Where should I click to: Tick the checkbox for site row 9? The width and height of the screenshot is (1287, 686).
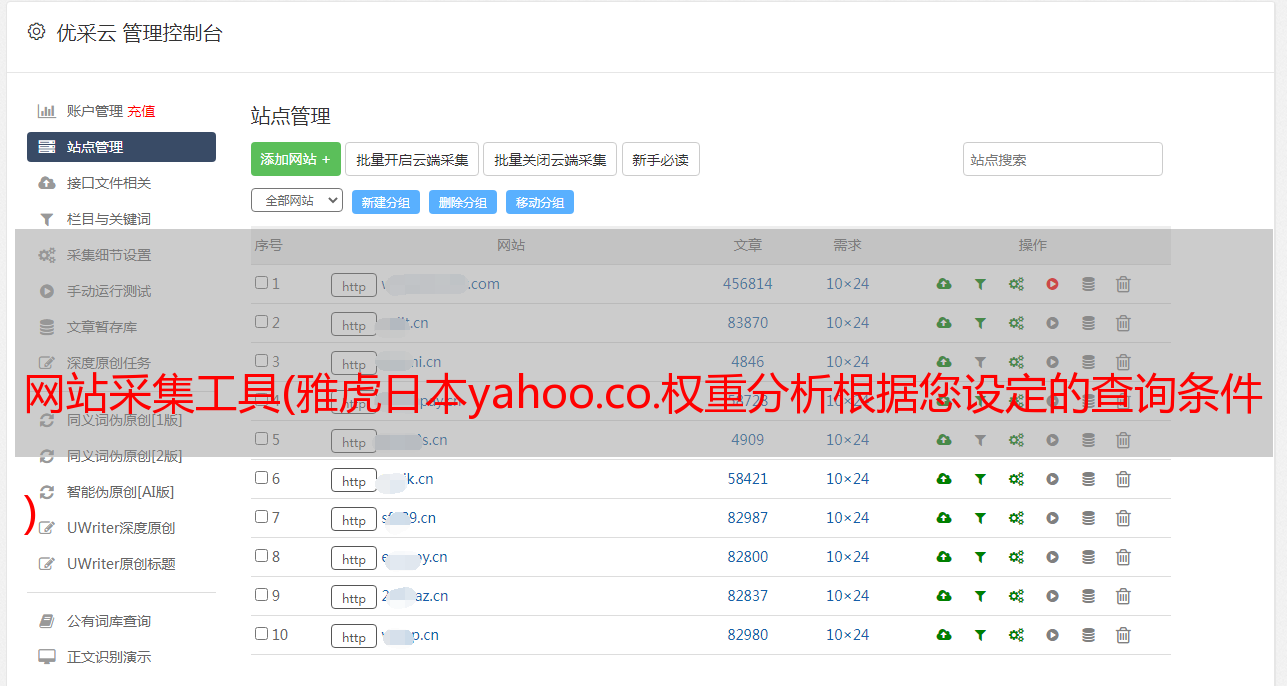(x=261, y=595)
